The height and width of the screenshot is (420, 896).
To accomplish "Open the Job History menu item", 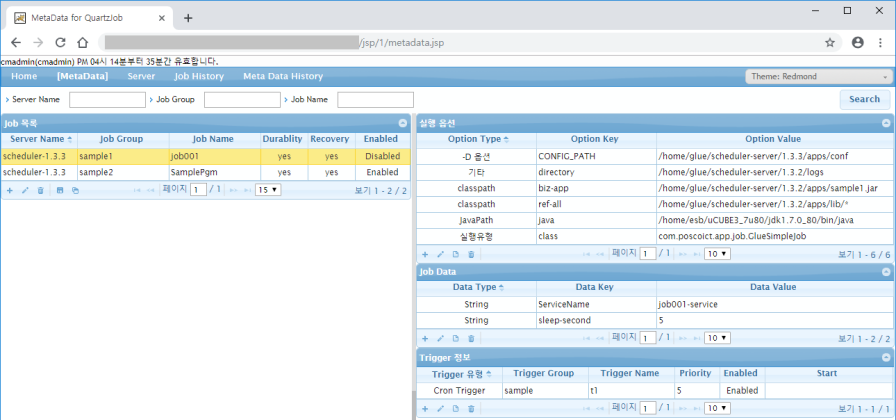I will tap(199, 76).
